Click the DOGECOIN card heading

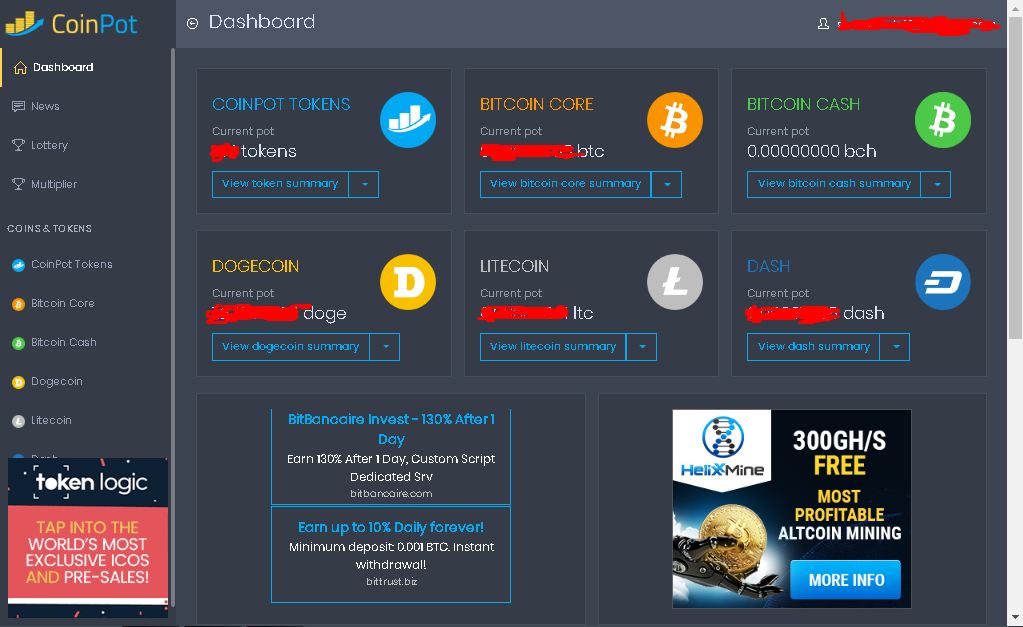255,266
